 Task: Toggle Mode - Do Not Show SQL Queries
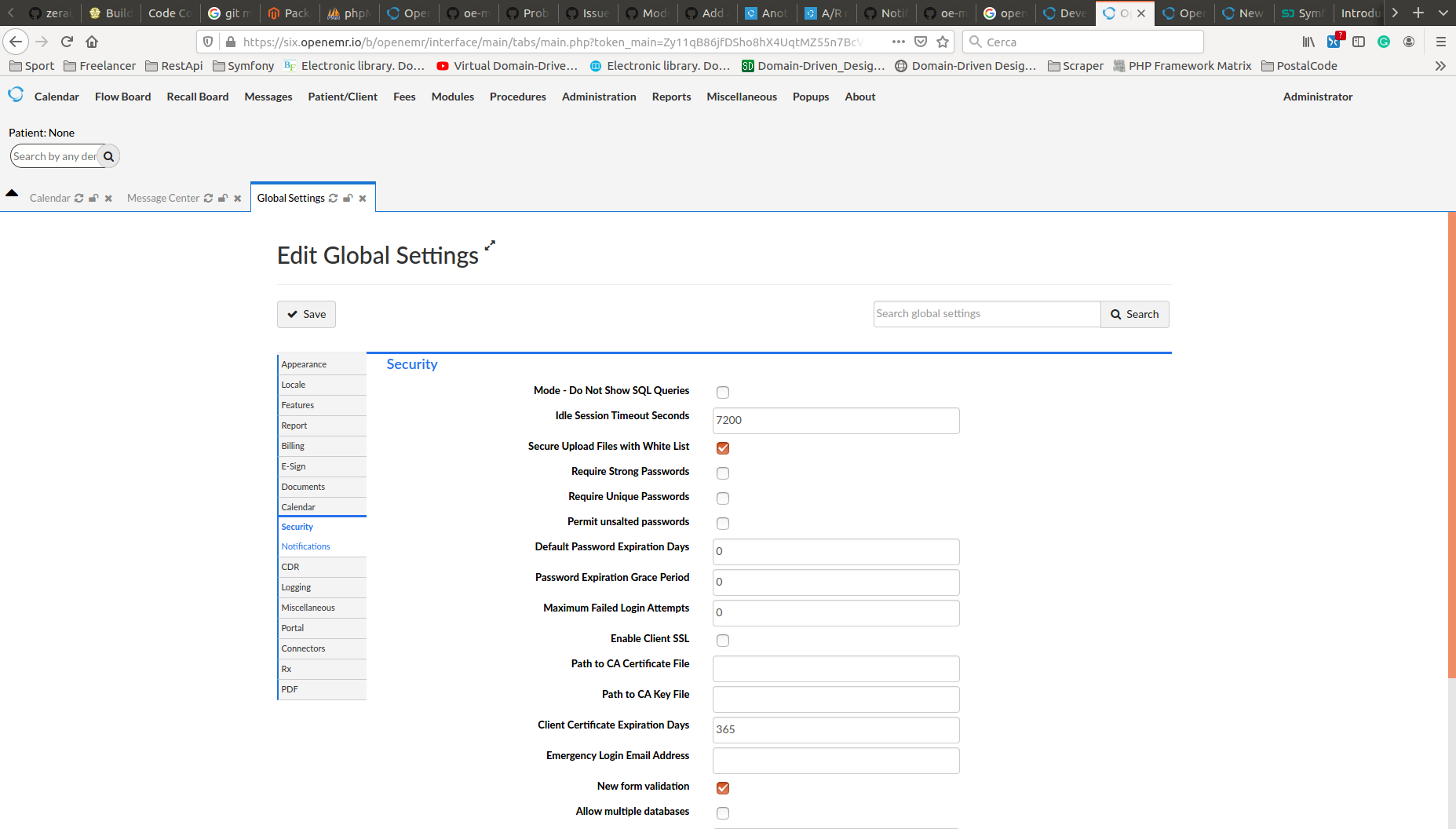coord(723,393)
